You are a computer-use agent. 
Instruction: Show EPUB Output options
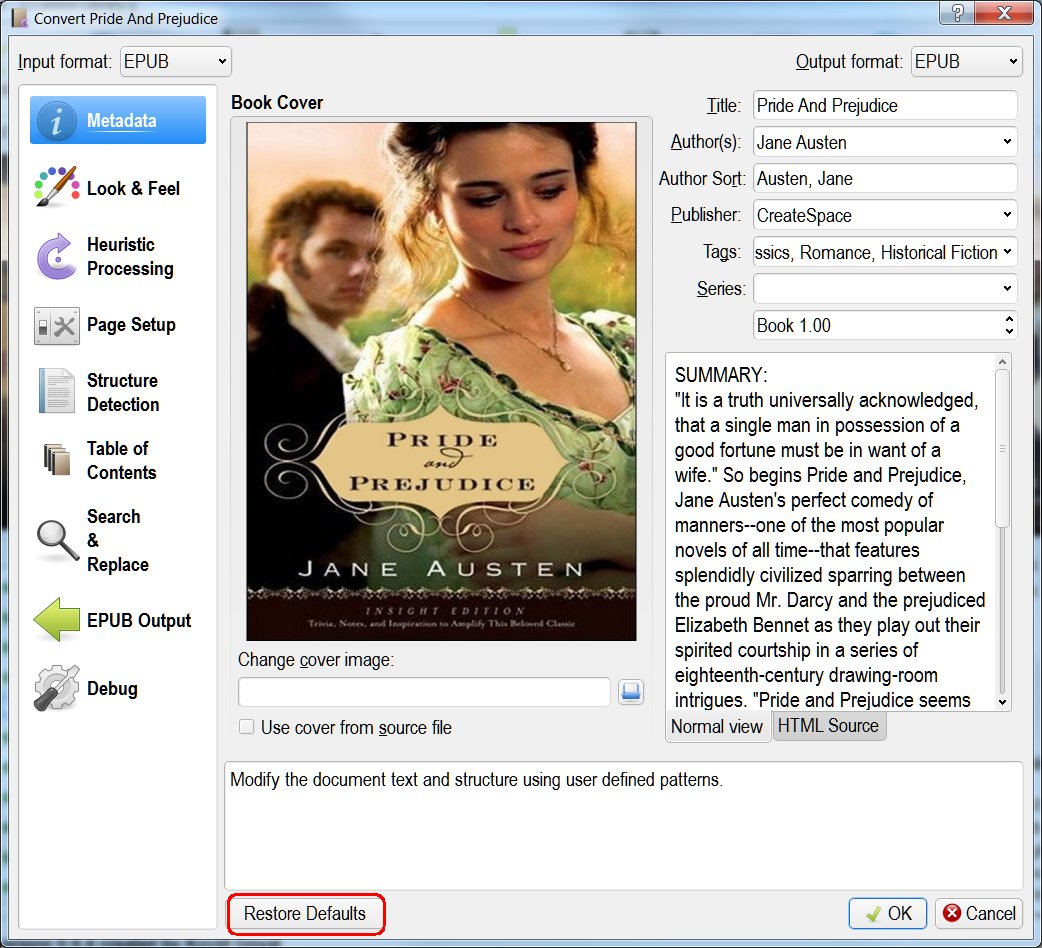pyautogui.click(x=118, y=620)
